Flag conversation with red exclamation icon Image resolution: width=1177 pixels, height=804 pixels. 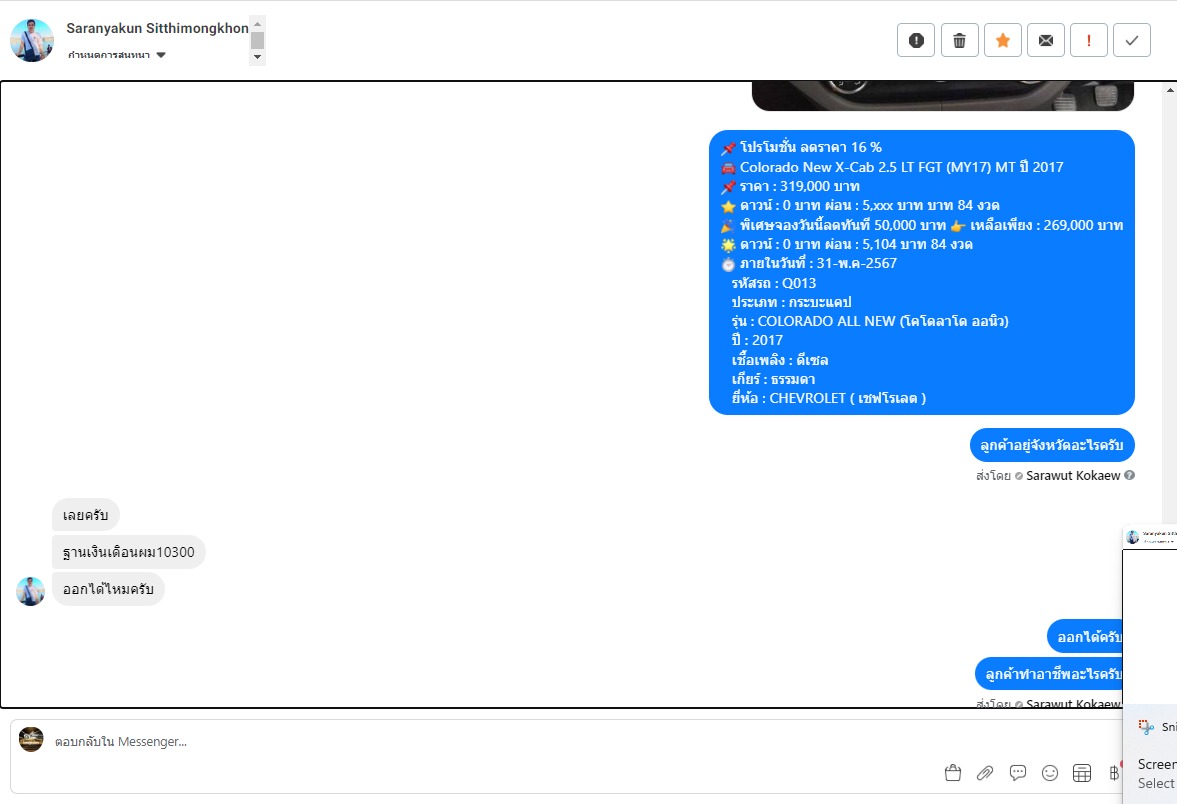[1088, 41]
